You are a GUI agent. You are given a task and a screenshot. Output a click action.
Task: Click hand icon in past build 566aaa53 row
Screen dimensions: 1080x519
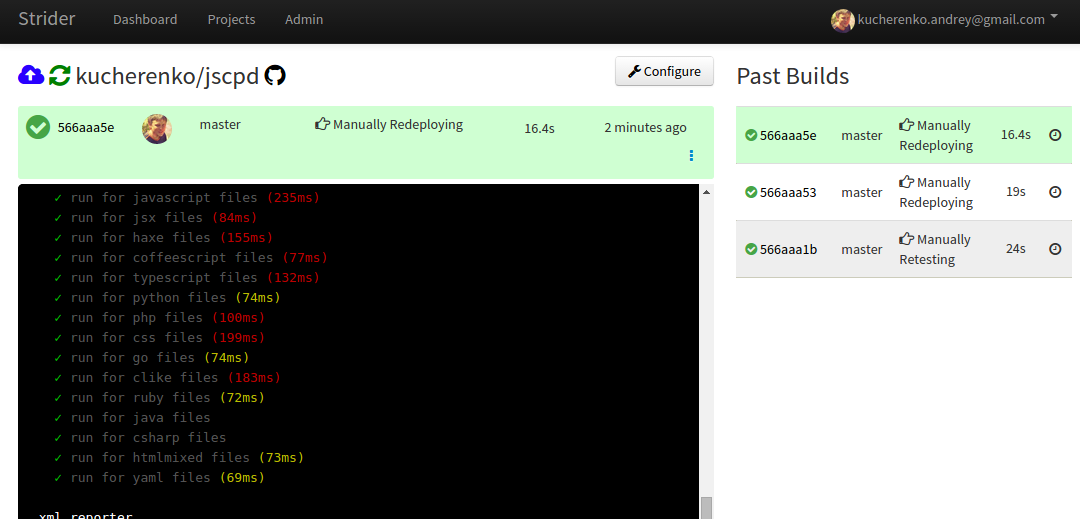click(x=906, y=182)
